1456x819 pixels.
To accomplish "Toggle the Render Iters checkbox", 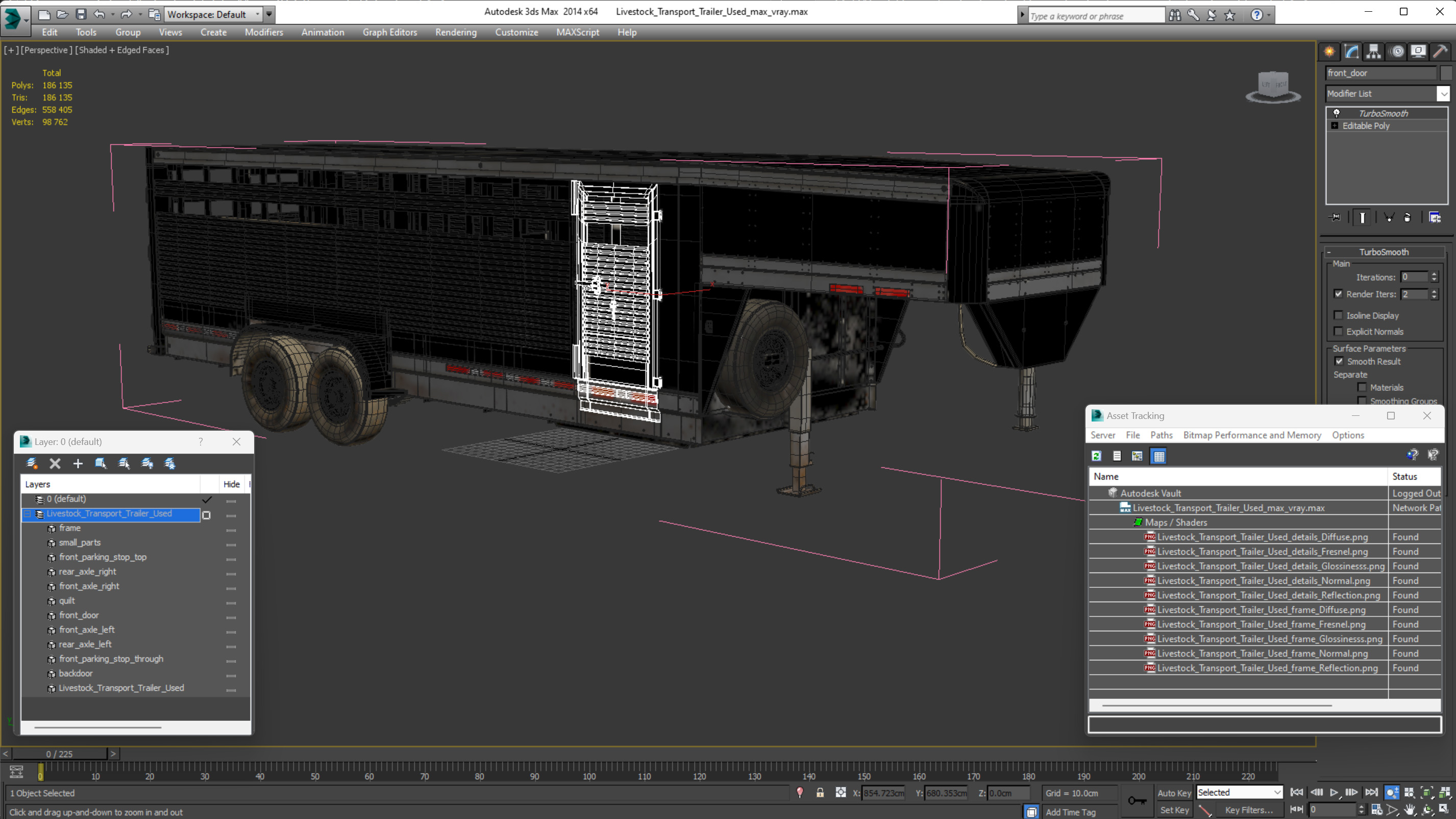I will (1339, 294).
